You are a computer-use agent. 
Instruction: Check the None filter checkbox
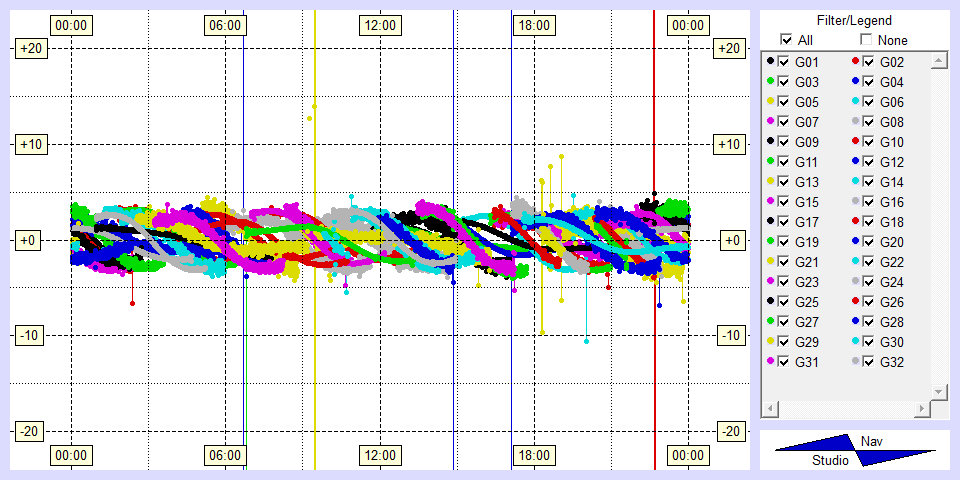tap(867, 40)
